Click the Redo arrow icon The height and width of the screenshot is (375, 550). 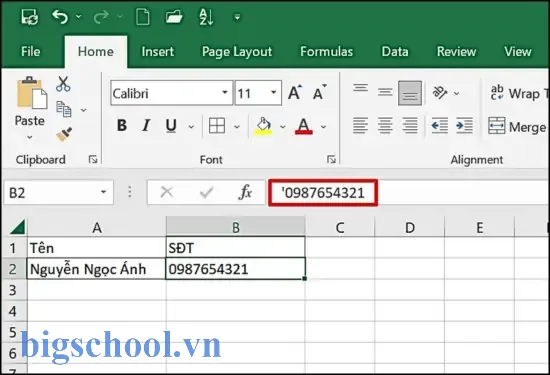tap(101, 17)
